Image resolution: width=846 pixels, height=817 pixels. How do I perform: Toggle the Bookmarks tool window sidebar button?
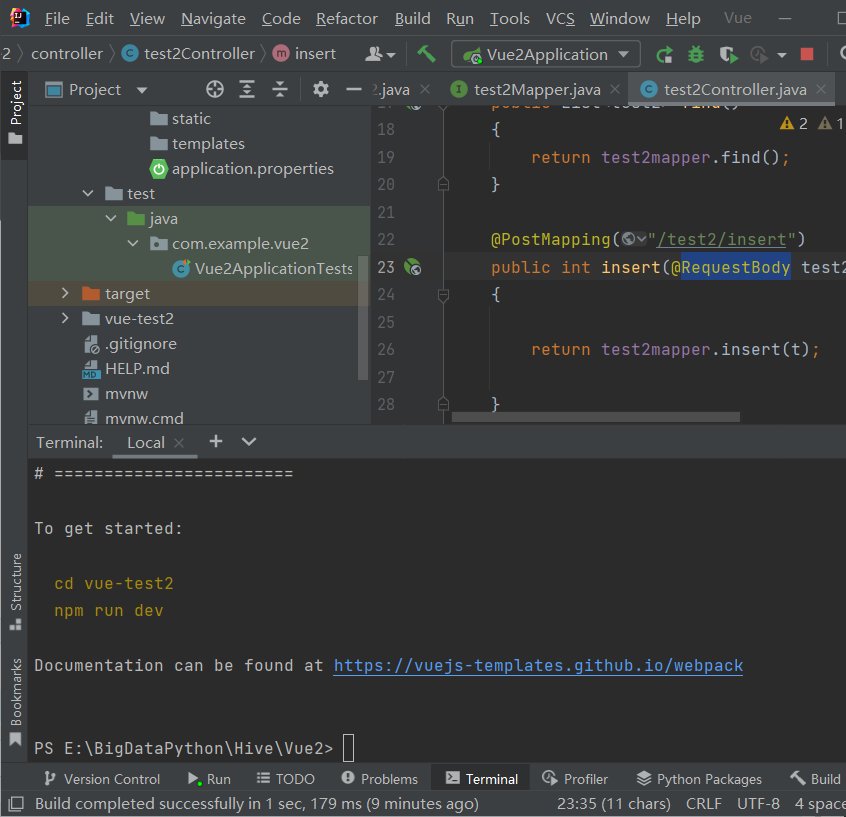(15, 702)
